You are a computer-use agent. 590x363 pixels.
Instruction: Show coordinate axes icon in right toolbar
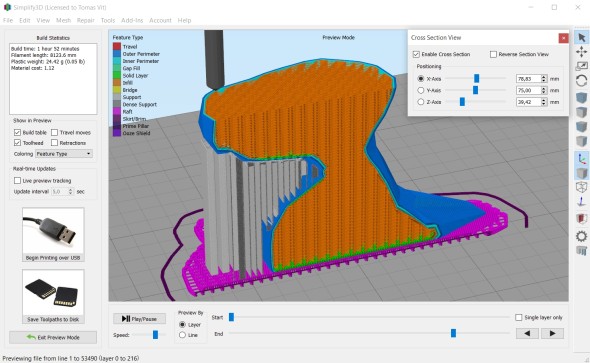pos(581,159)
